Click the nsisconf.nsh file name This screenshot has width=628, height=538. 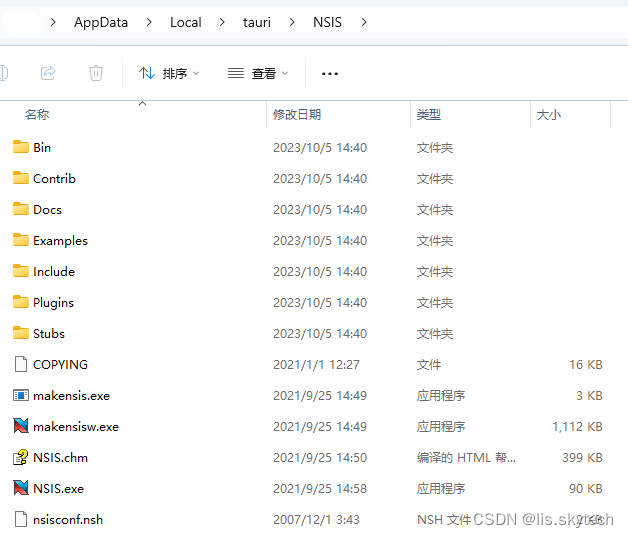point(68,520)
